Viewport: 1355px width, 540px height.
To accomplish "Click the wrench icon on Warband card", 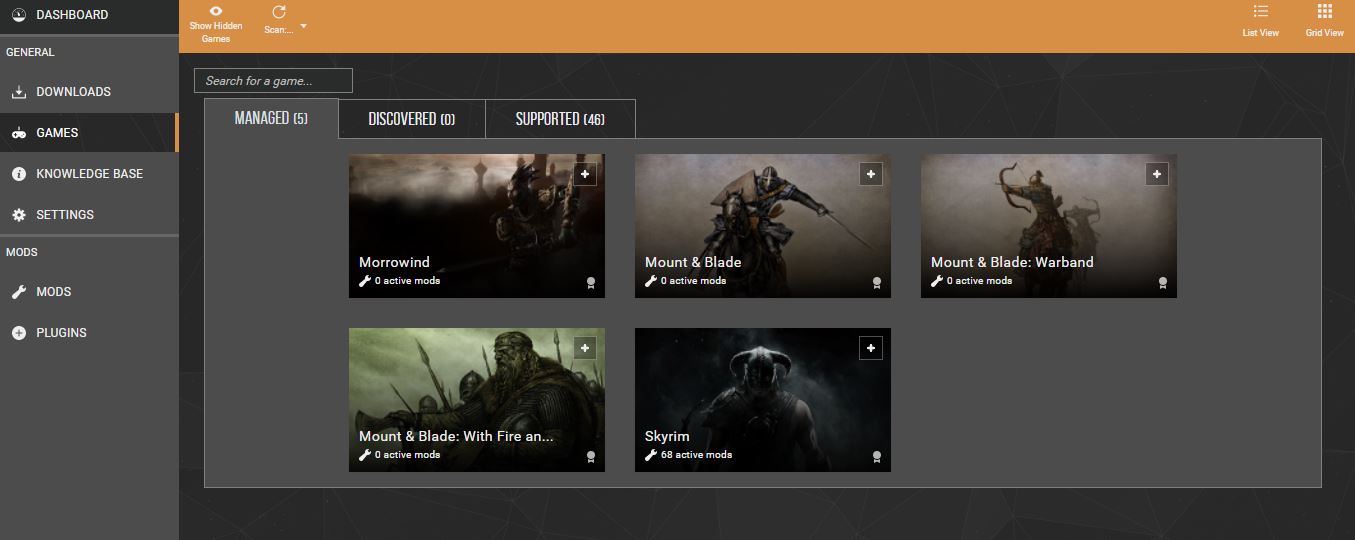I will click(937, 281).
